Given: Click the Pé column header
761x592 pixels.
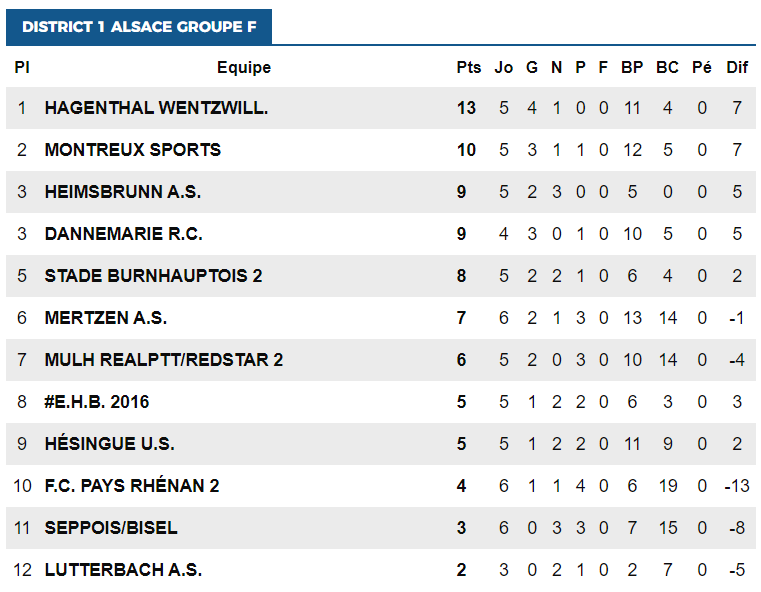Looking at the screenshot, I should pos(702,68).
